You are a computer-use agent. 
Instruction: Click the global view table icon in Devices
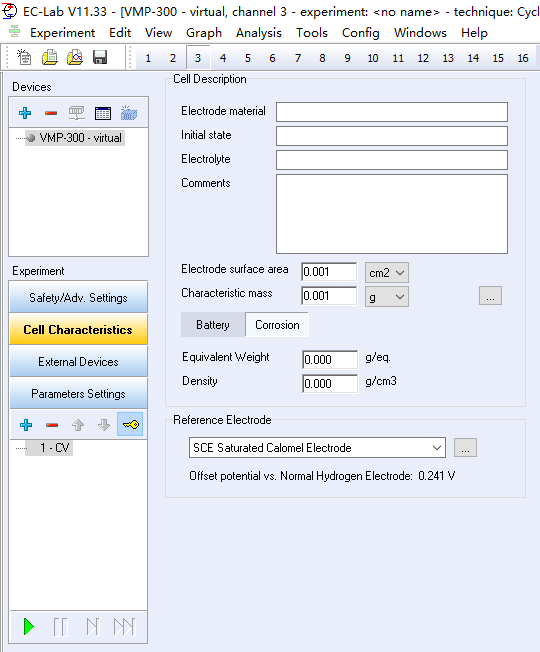pyautogui.click(x=103, y=113)
